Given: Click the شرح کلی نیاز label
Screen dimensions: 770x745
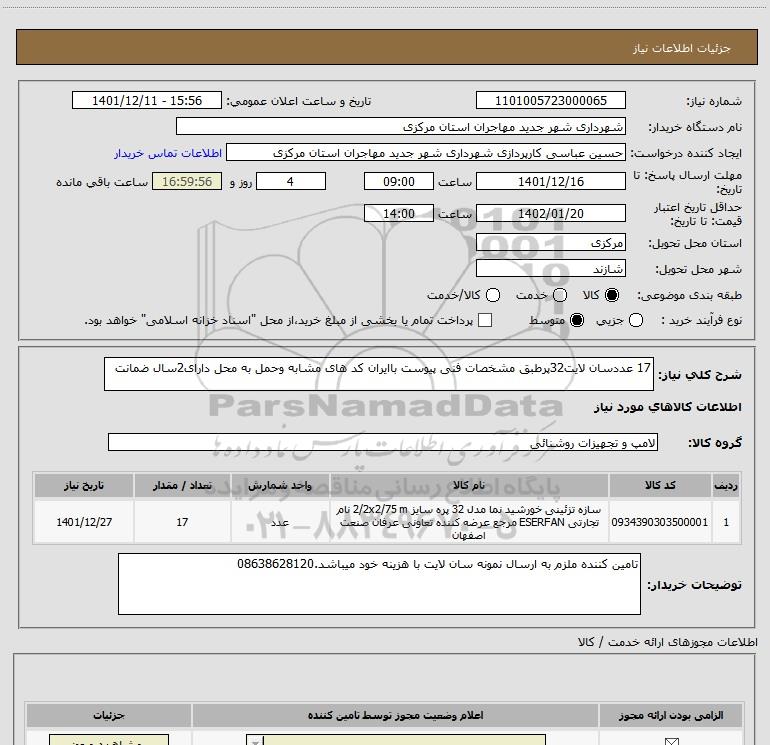Looking at the screenshot, I should pyautogui.click(x=700, y=375).
